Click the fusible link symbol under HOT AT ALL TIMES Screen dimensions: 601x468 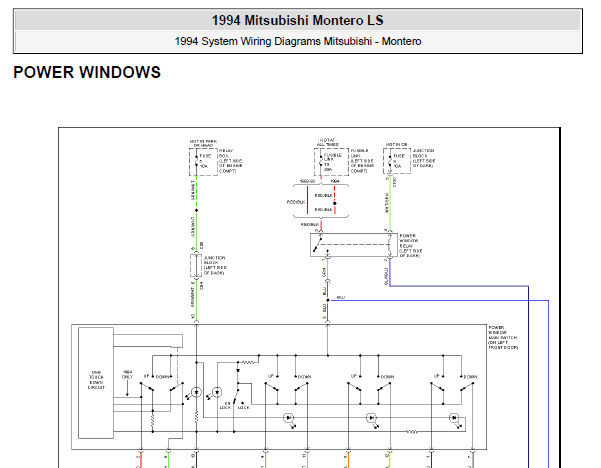pos(321,162)
